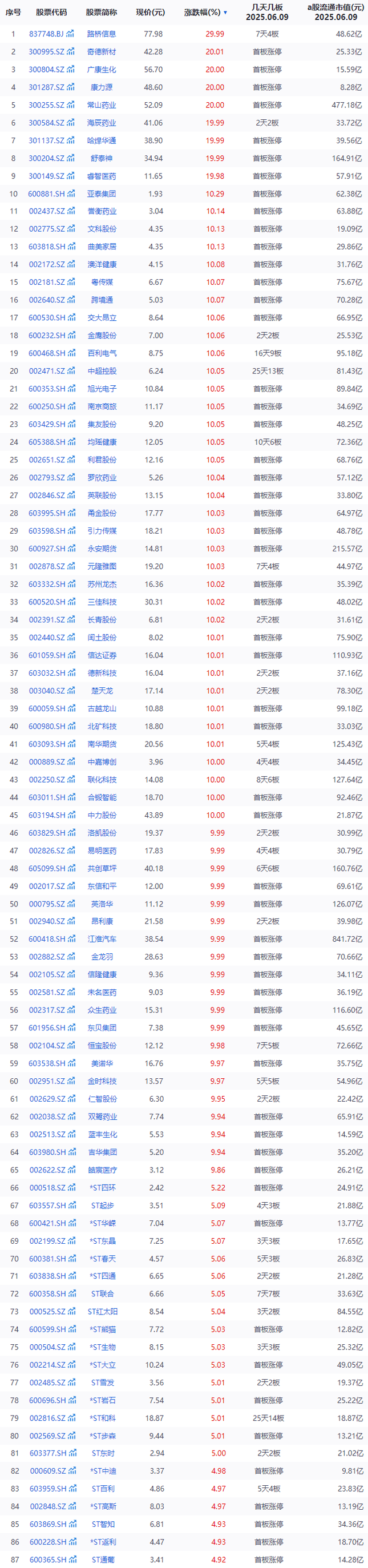Select the 7天7板 cell
The image size is (368, 1568).
(268, 1294)
